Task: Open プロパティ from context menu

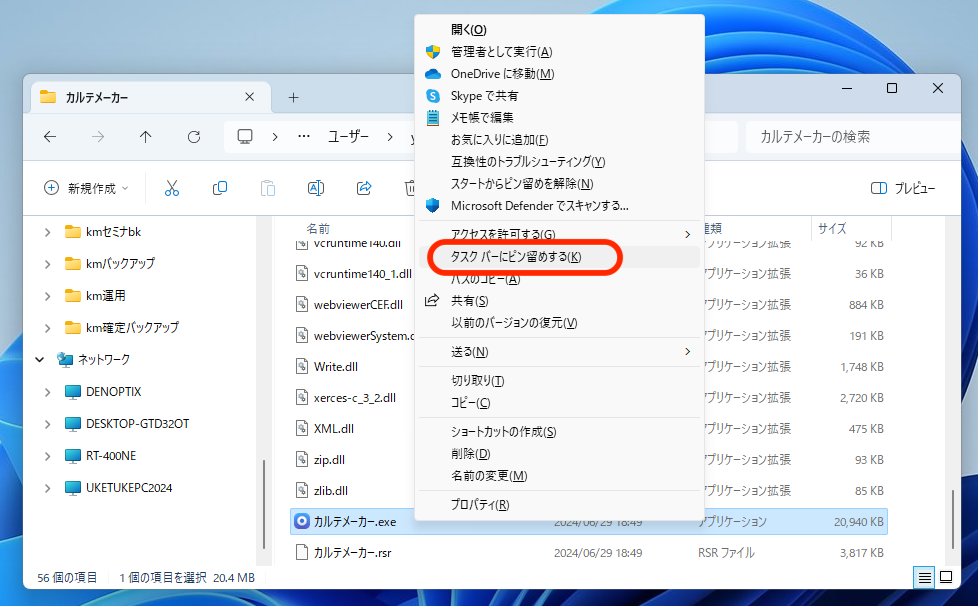Action: tap(480, 505)
